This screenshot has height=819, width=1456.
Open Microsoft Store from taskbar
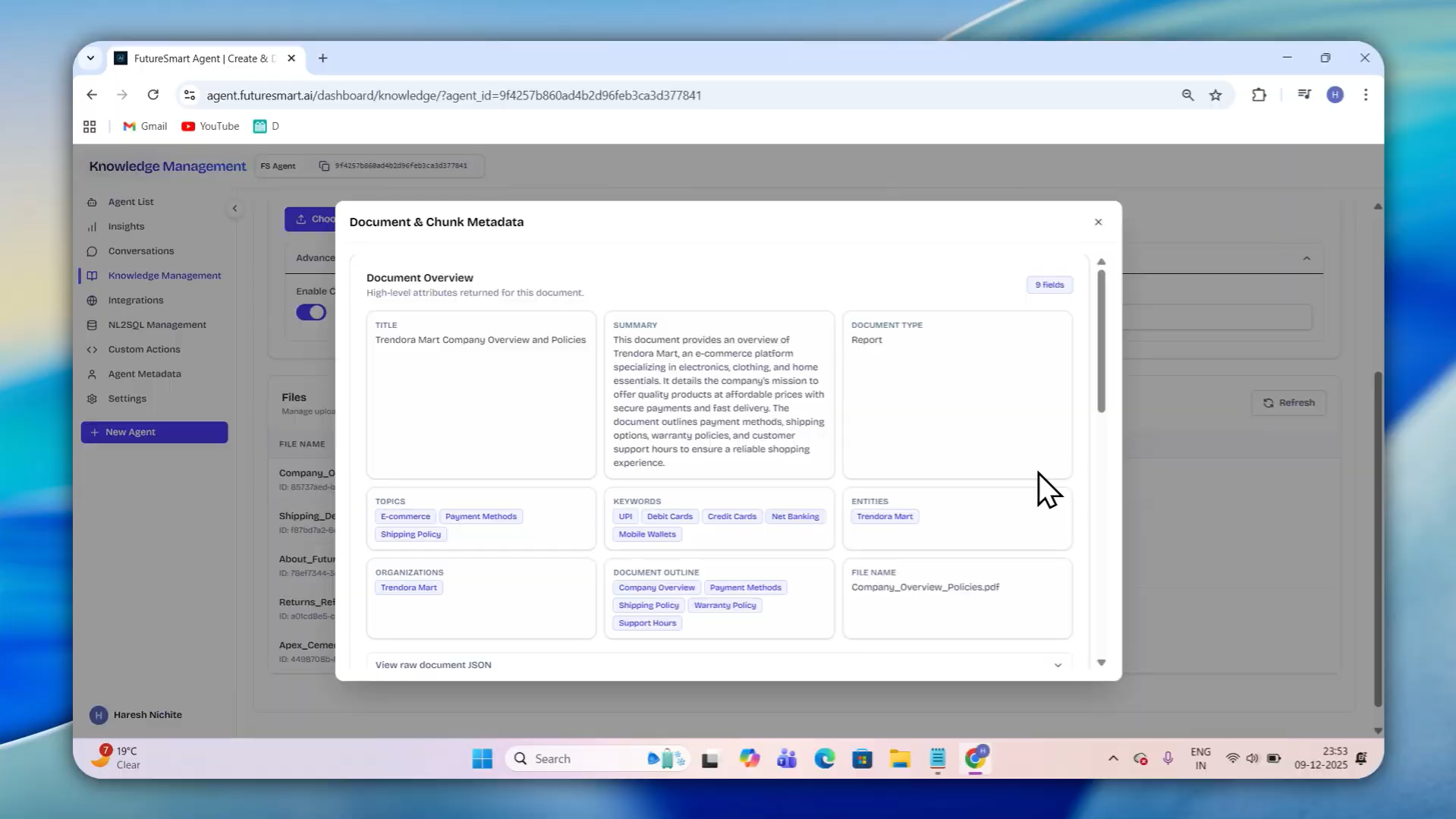[x=862, y=758]
